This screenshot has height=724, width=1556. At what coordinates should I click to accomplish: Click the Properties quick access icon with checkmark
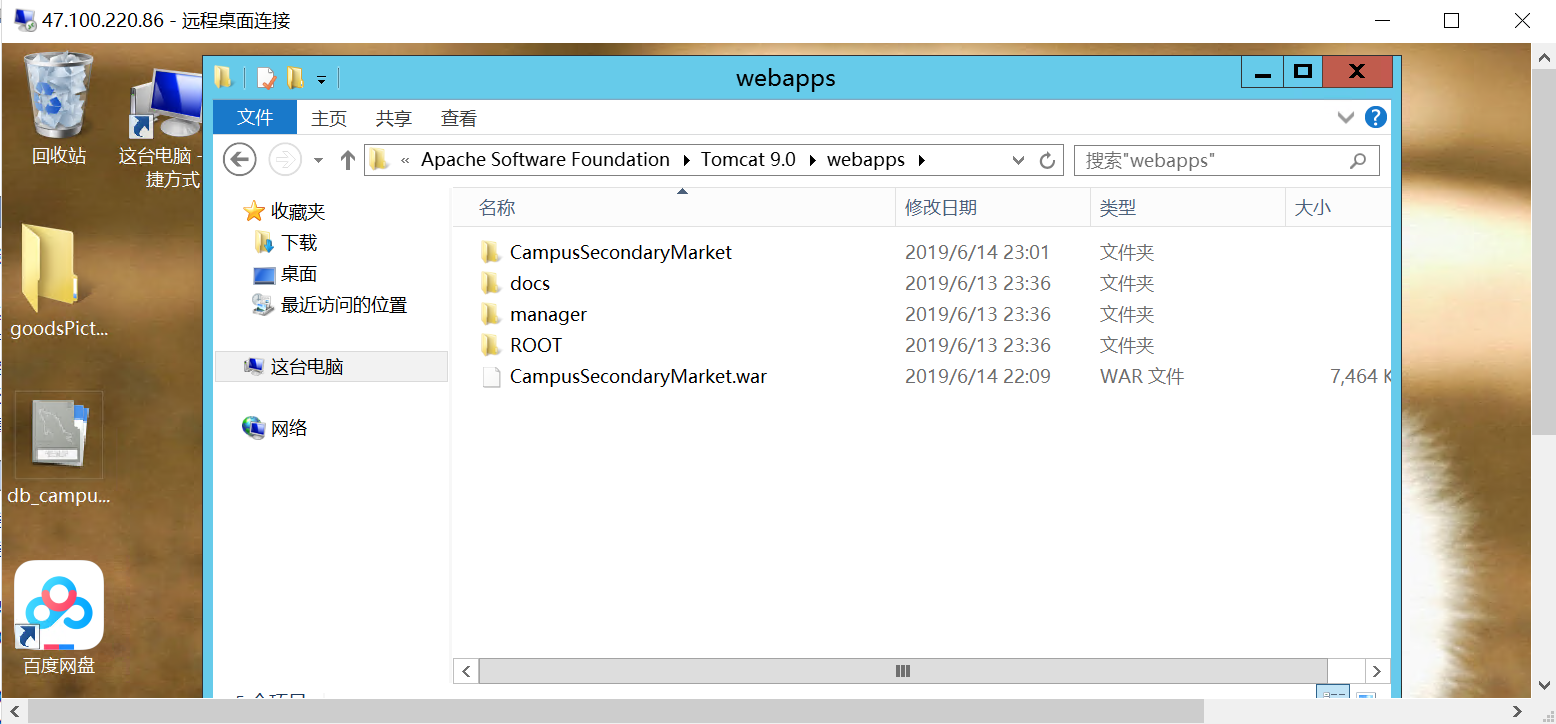click(266, 78)
